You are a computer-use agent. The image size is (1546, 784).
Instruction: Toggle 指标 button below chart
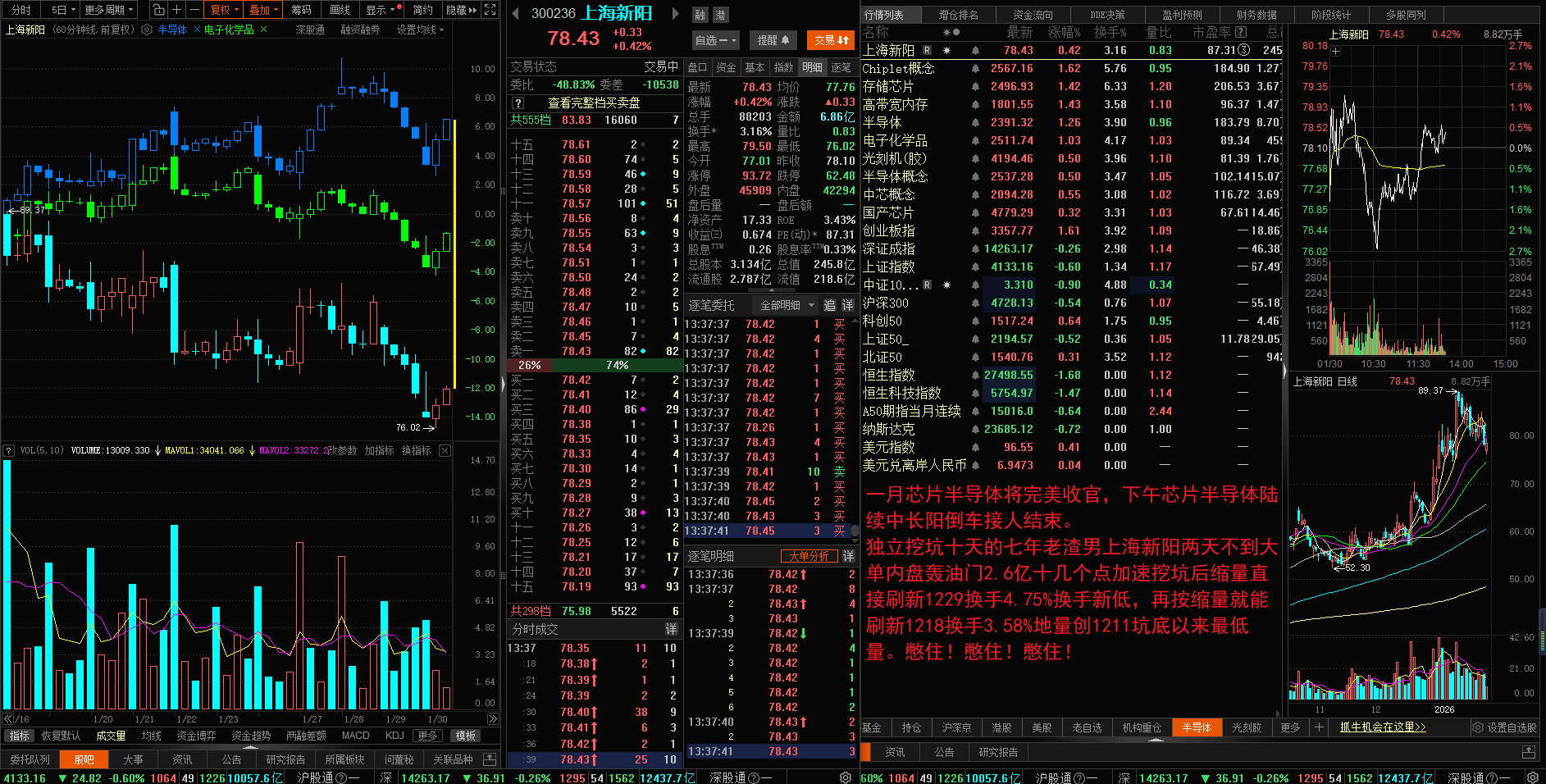click(x=19, y=736)
